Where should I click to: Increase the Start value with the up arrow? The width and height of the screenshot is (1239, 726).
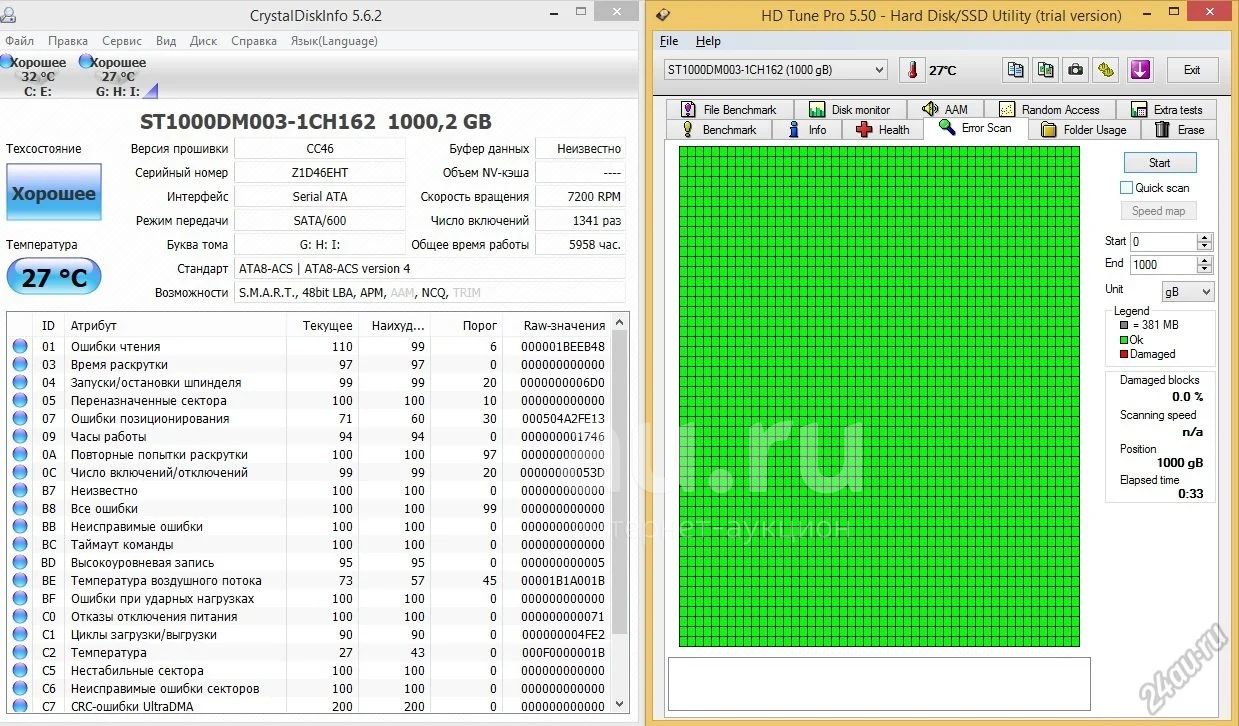pyautogui.click(x=1204, y=237)
